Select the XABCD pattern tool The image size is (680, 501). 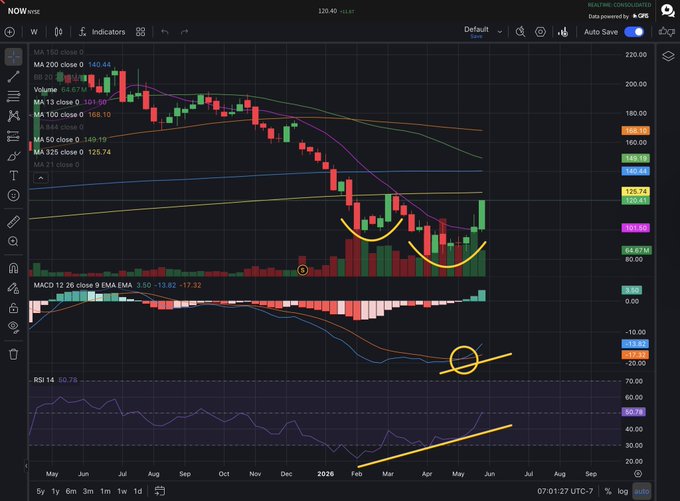click(13, 116)
